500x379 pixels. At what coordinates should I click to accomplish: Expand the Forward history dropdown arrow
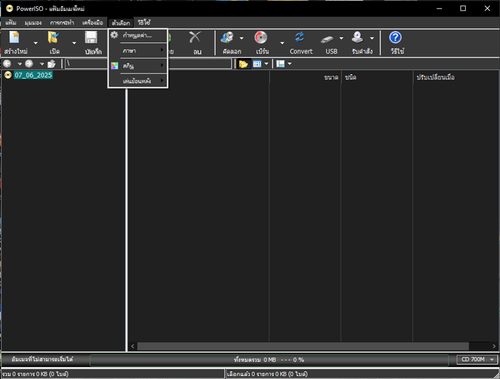42,64
